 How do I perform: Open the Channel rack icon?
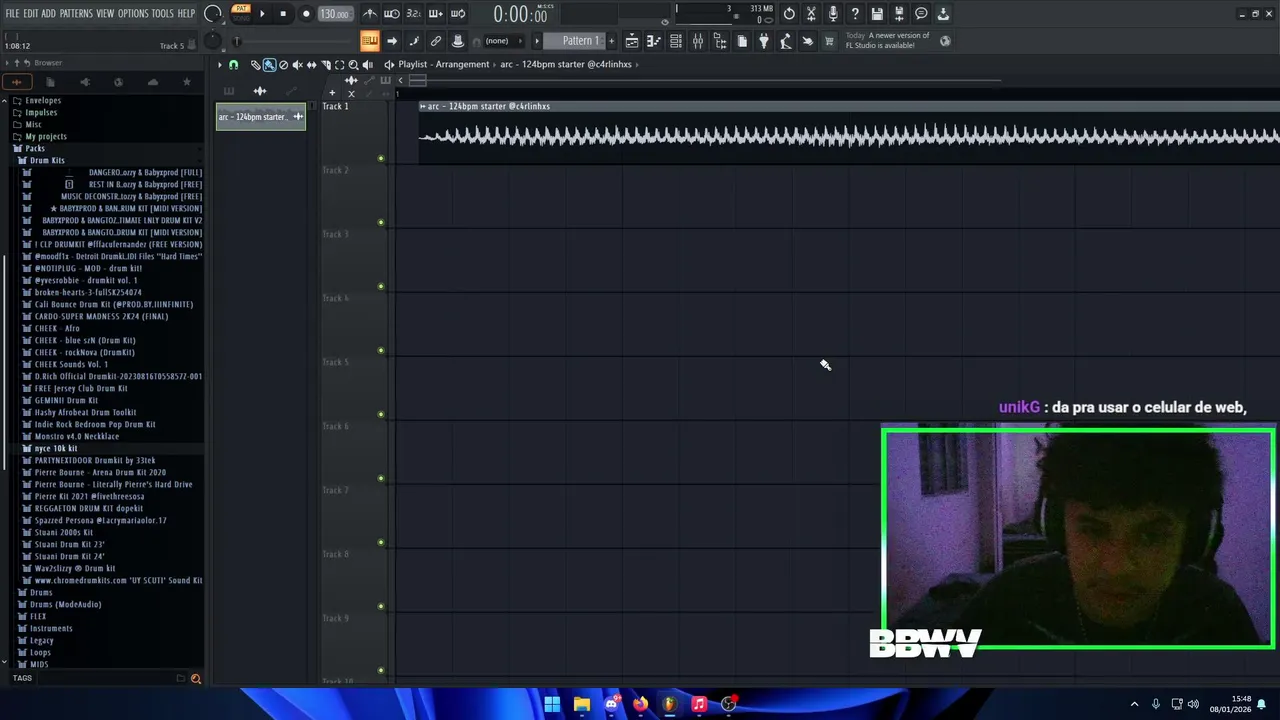(x=676, y=41)
